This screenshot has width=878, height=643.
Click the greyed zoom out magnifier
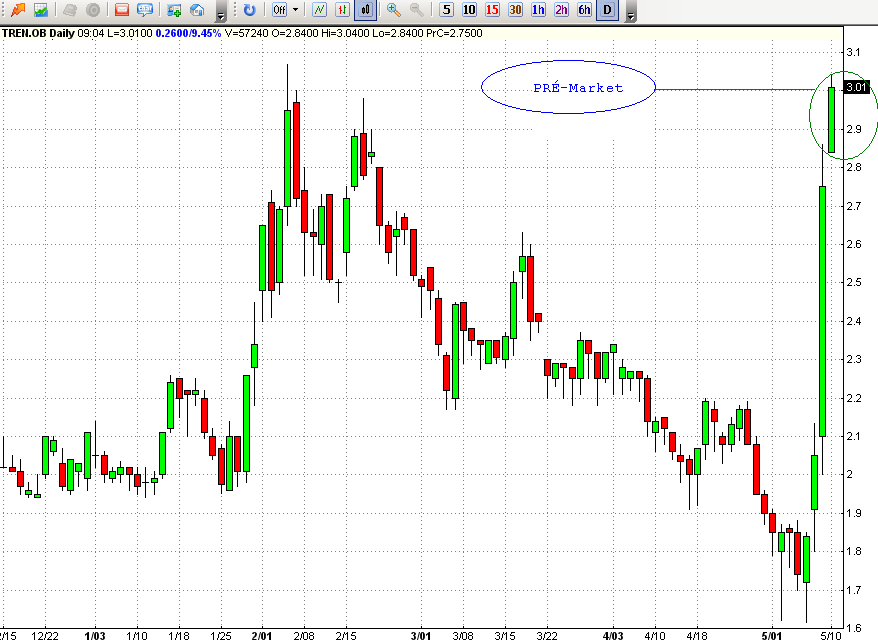[x=417, y=10]
